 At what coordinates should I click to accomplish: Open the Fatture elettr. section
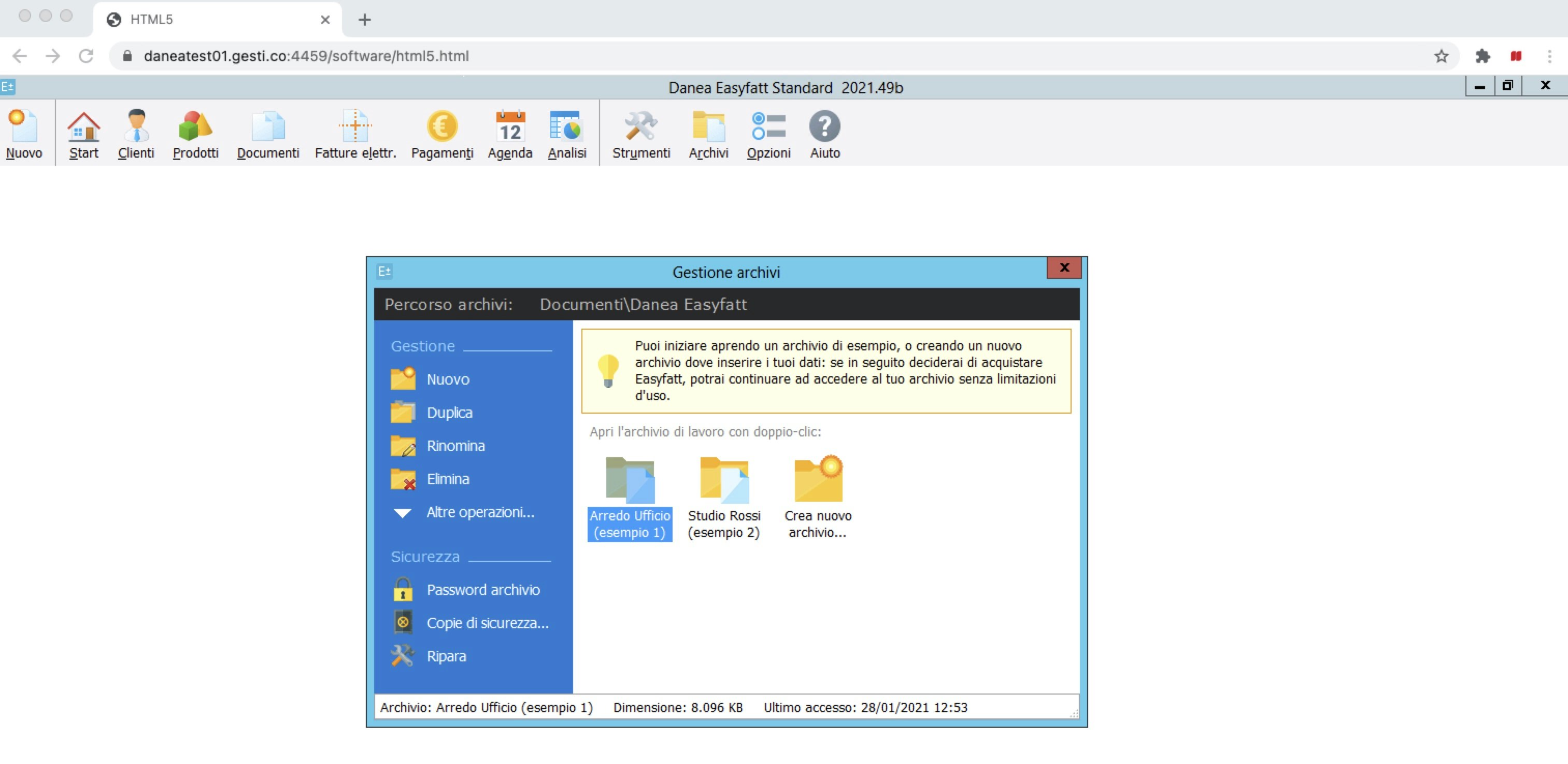[355, 133]
